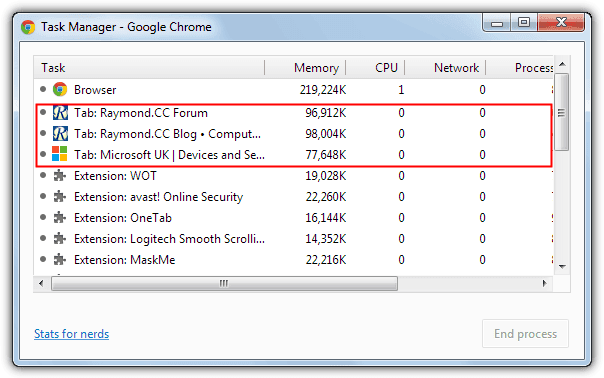Image resolution: width=604 pixels, height=378 pixels.
Task: Click the horizontal scrollbar right arrow
Action: (544, 284)
